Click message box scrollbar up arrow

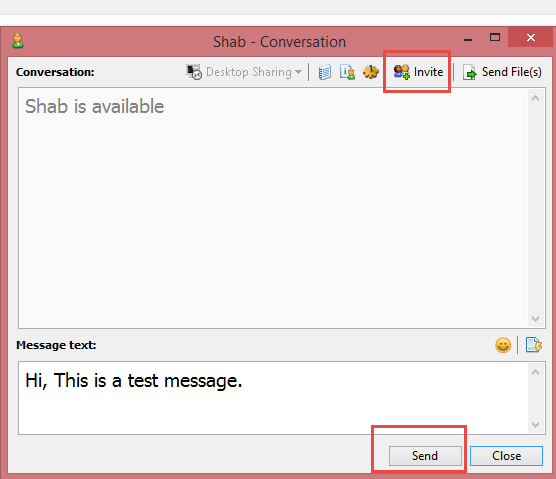click(x=535, y=372)
